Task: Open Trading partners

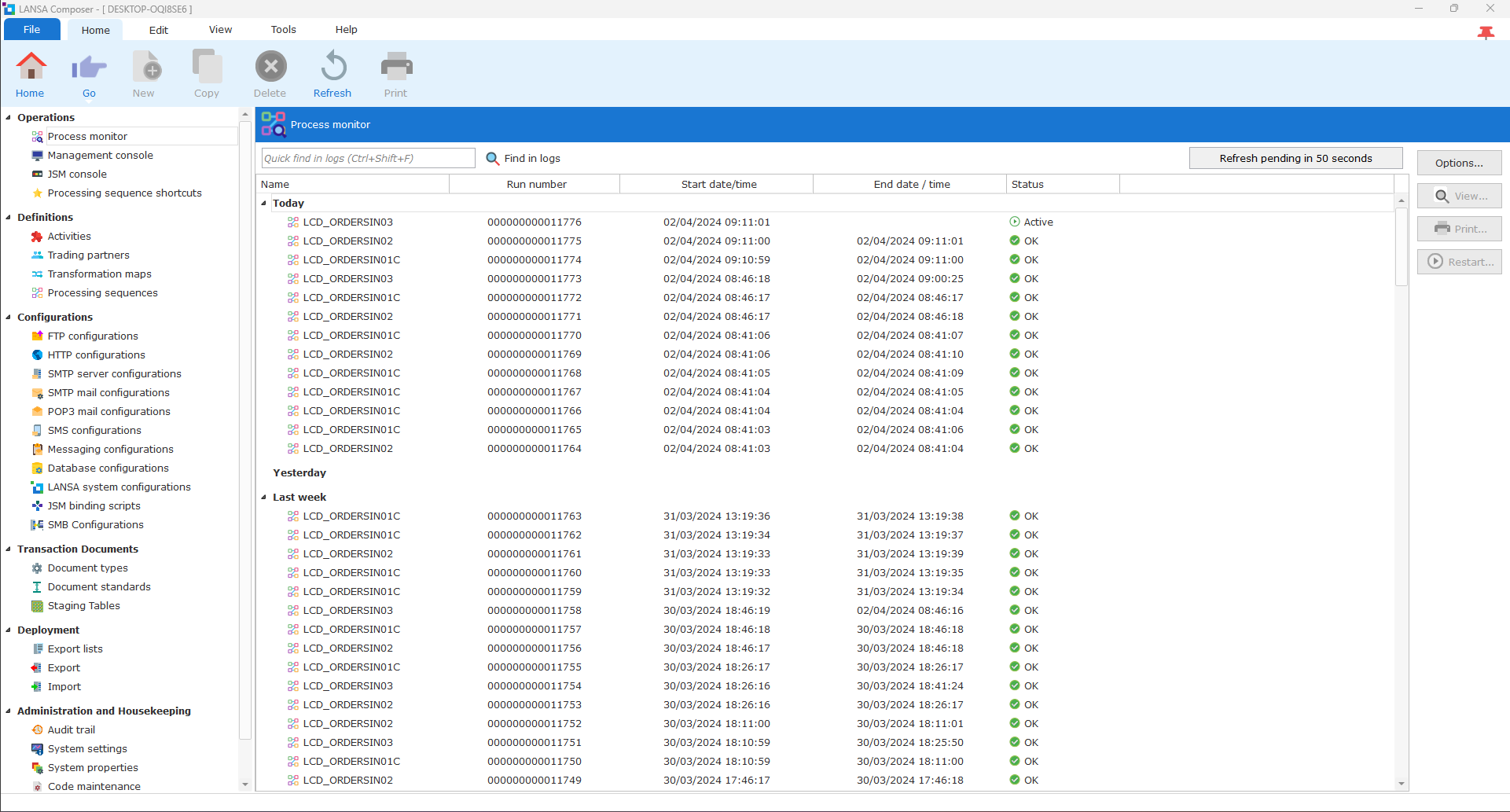Action: [x=88, y=255]
